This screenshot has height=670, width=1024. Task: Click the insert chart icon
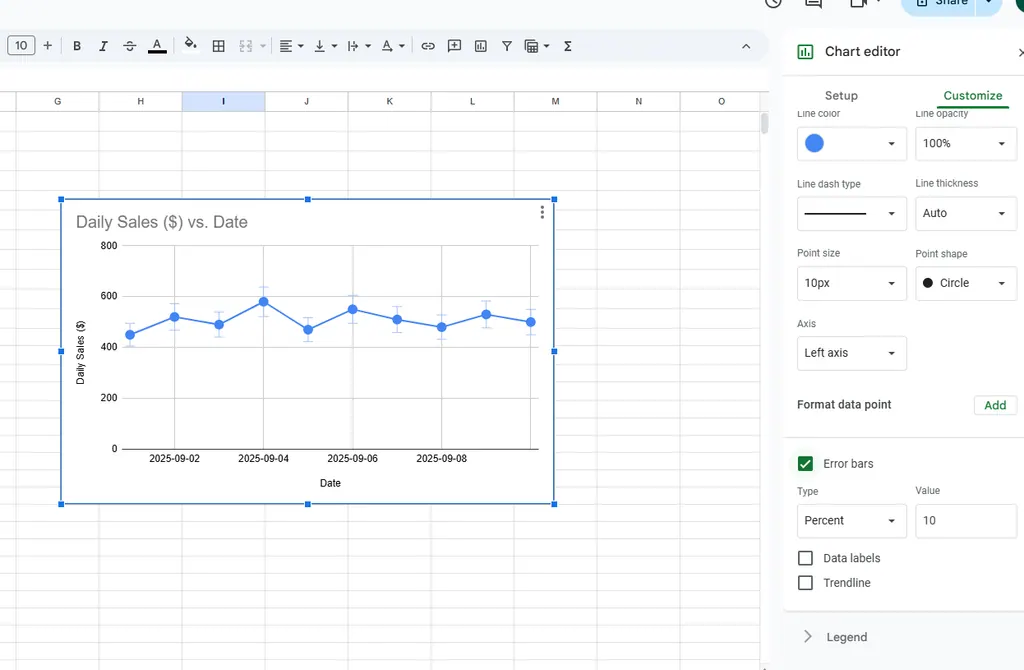pyautogui.click(x=481, y=46)
